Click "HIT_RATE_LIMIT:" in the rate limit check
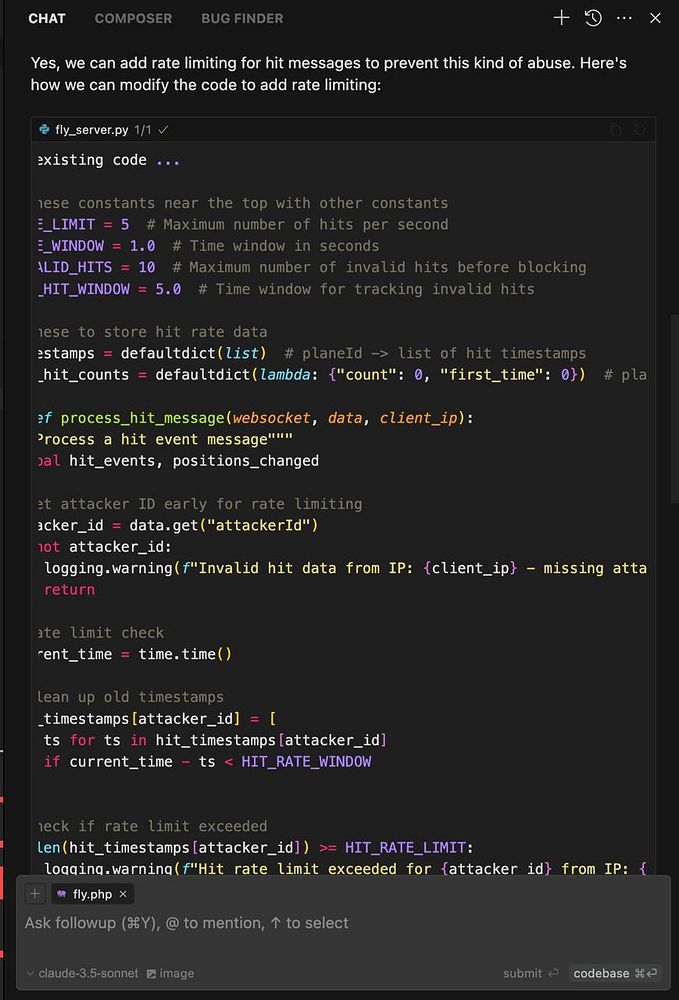 point(409,847)
